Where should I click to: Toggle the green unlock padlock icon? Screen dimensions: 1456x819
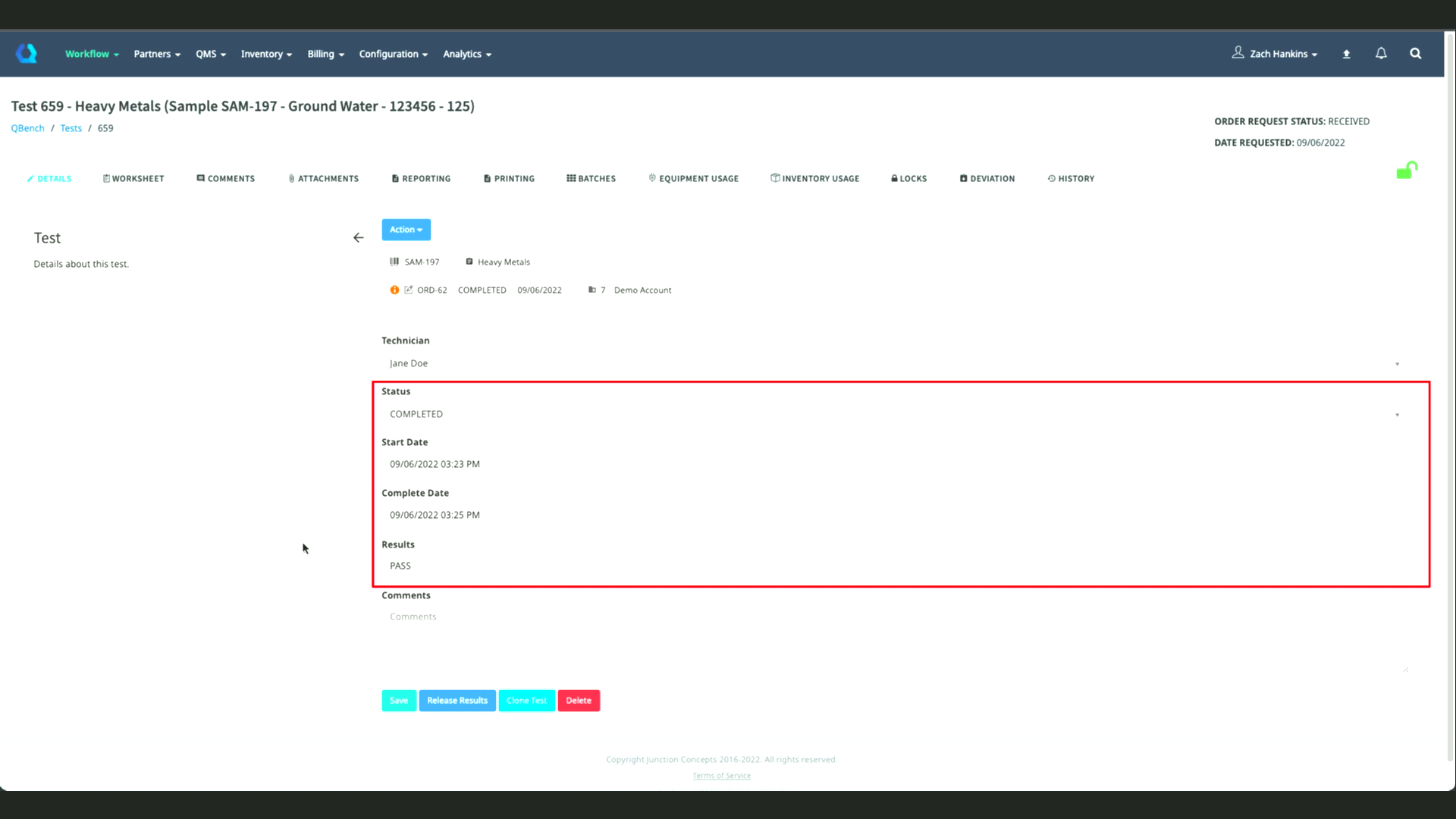coord(1407,170)
